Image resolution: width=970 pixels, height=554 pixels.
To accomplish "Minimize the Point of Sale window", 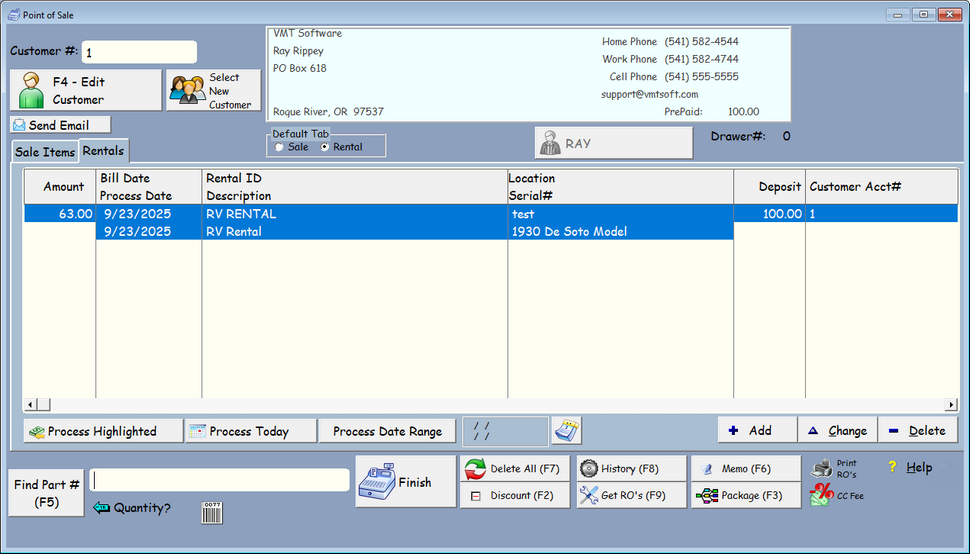I will (x=897, y=14).
